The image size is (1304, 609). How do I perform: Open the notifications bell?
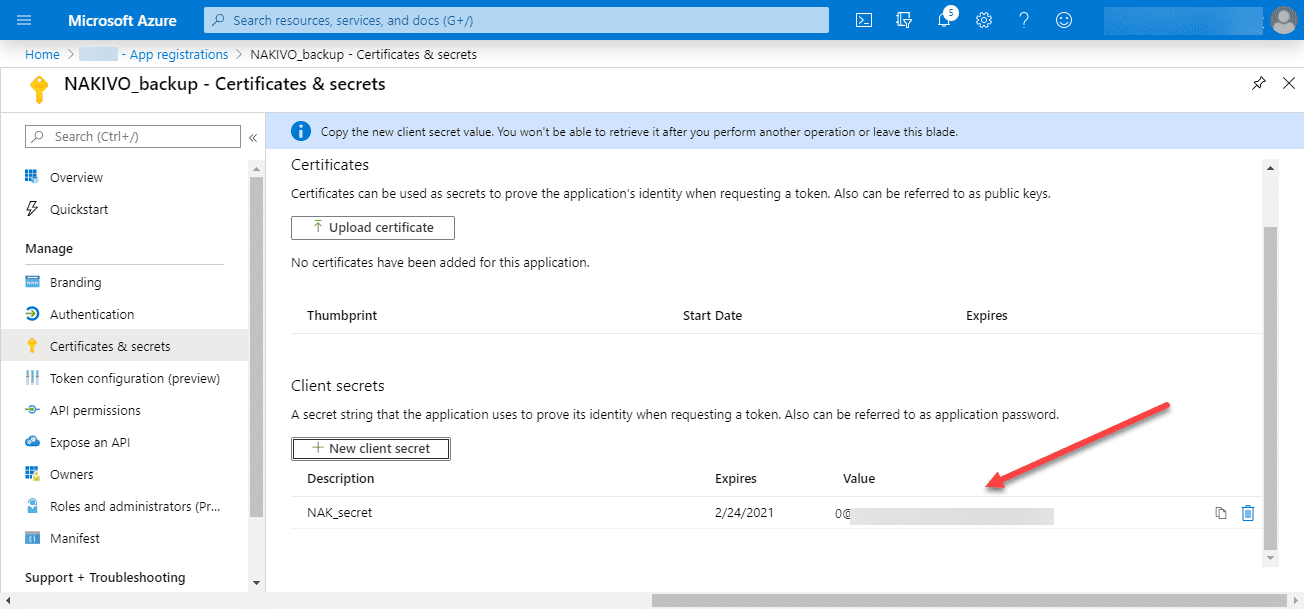944,20
